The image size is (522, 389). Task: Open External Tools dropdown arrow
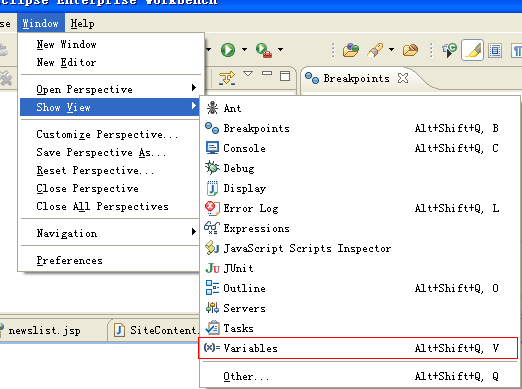(x=281, y=50)
